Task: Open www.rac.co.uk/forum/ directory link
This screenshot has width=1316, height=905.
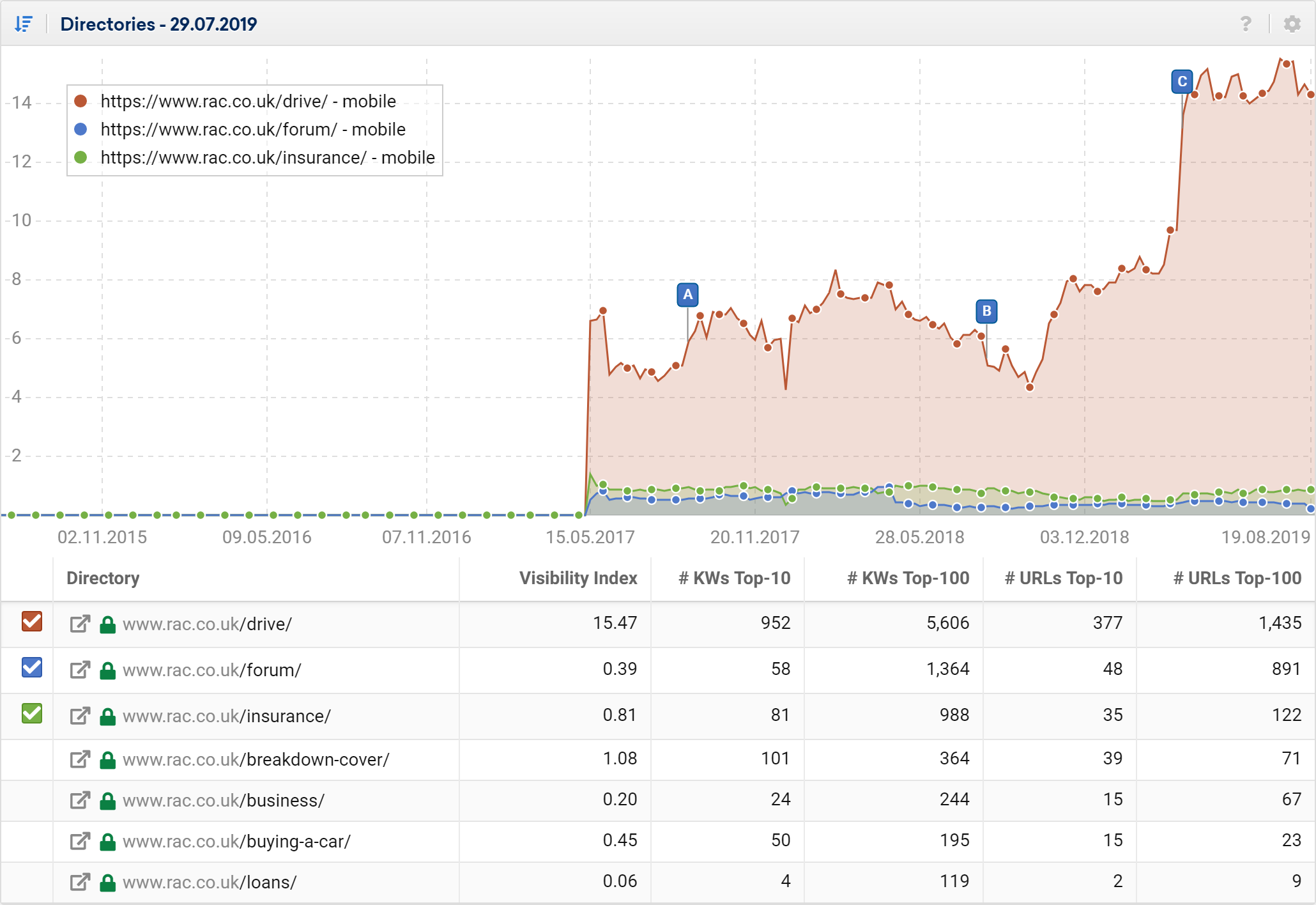Action: point(212,670)
